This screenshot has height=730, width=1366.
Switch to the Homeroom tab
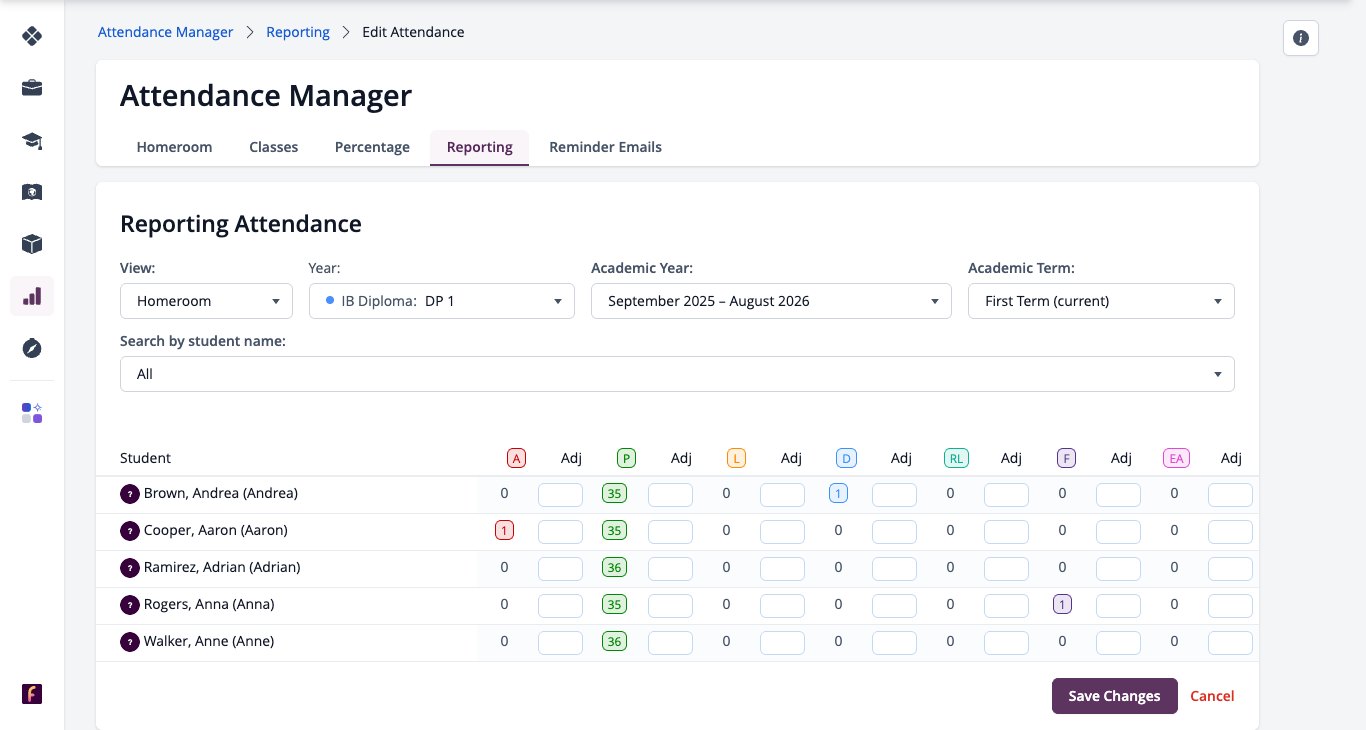[174, 147]
